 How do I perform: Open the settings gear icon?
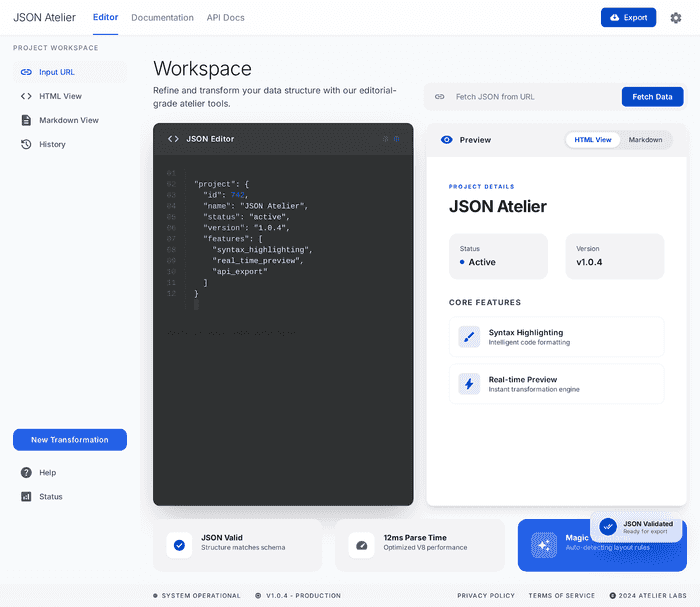coord(675,18)
